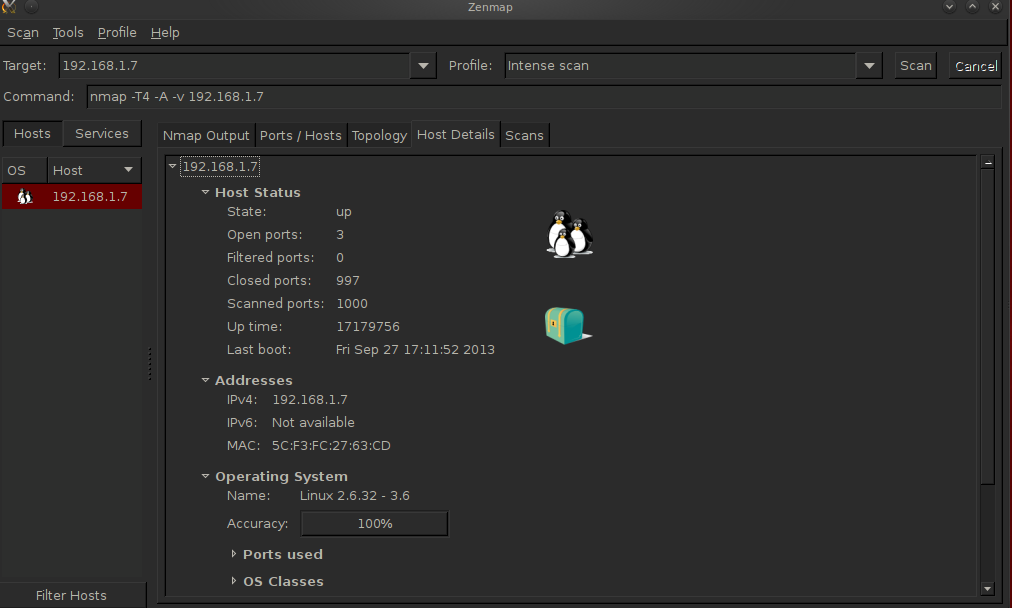
Task: Click the Scanned ports value '1000'
Action: pos(352,303)
